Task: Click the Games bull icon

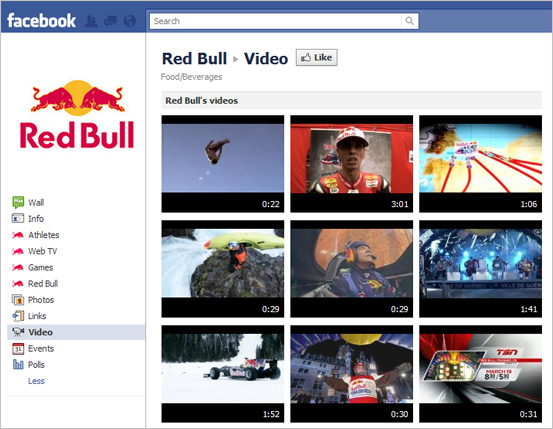Action: click(x=18, y=267)
